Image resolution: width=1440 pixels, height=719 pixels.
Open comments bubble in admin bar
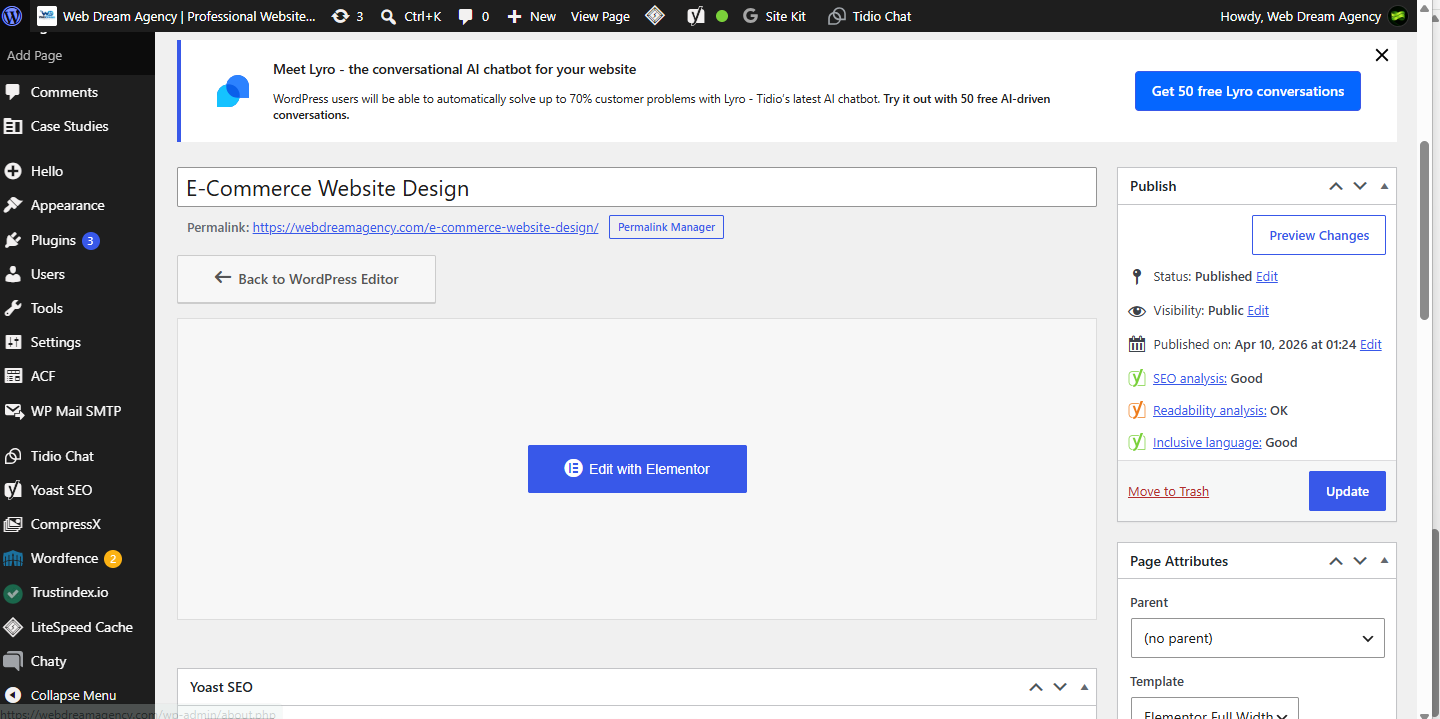(474, 16)
